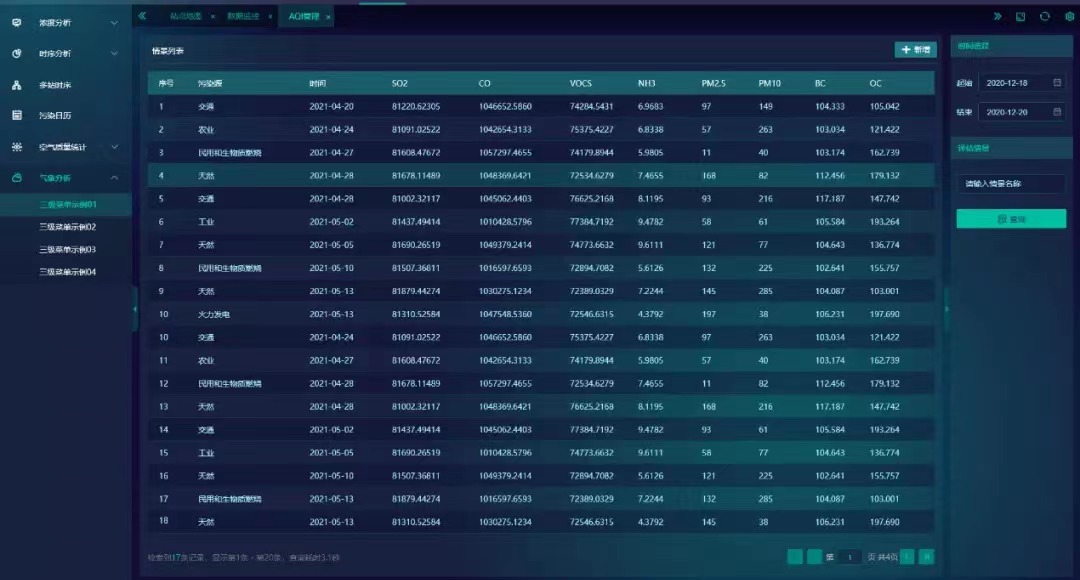Click the scenario name input field
Viewport: 1080px width, 580px height.
[x=1010, y=184]
